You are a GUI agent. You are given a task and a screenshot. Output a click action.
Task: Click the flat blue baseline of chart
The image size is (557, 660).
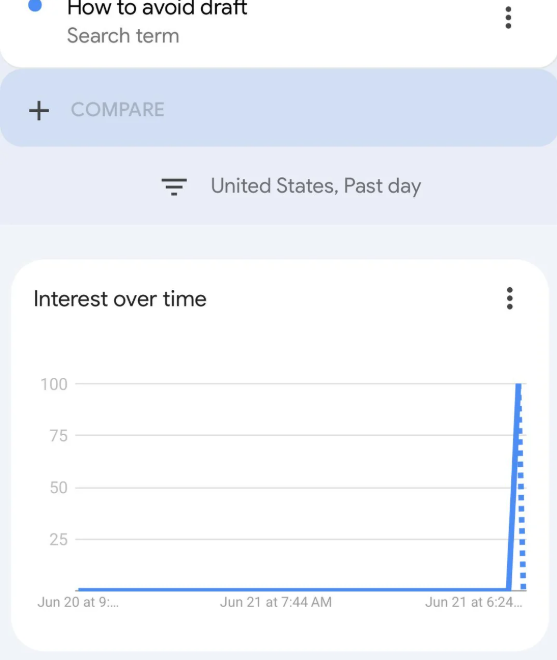tap(293, 589)
